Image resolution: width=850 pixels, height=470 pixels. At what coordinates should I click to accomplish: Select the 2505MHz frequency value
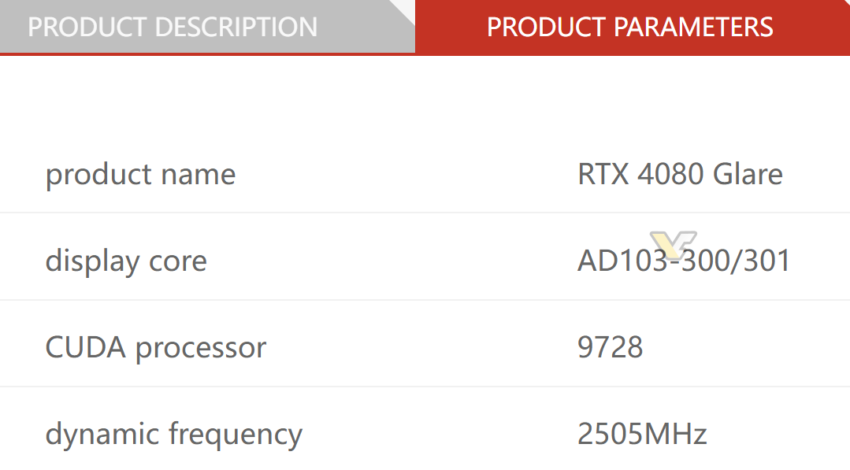point(642,435)
